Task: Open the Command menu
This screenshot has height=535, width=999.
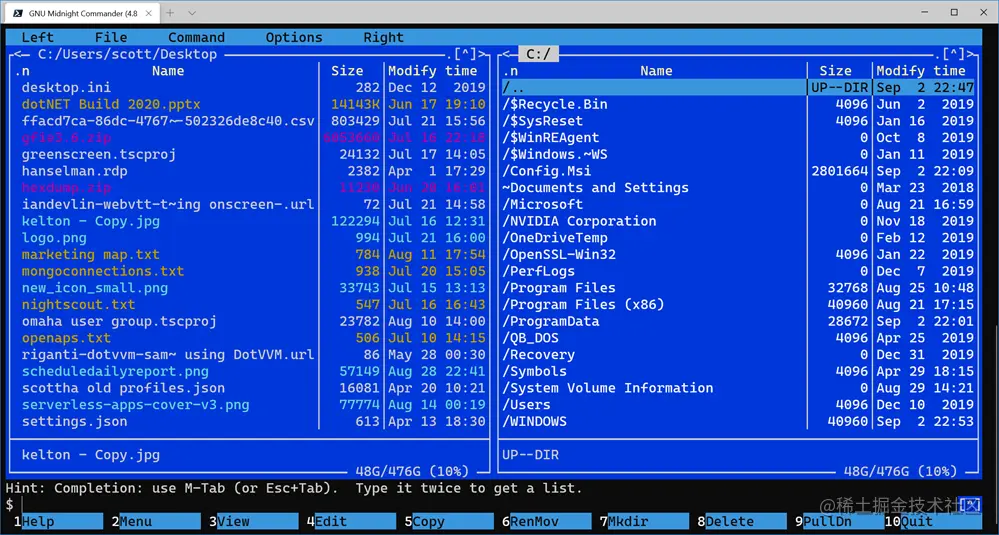Action: [196, 38]
